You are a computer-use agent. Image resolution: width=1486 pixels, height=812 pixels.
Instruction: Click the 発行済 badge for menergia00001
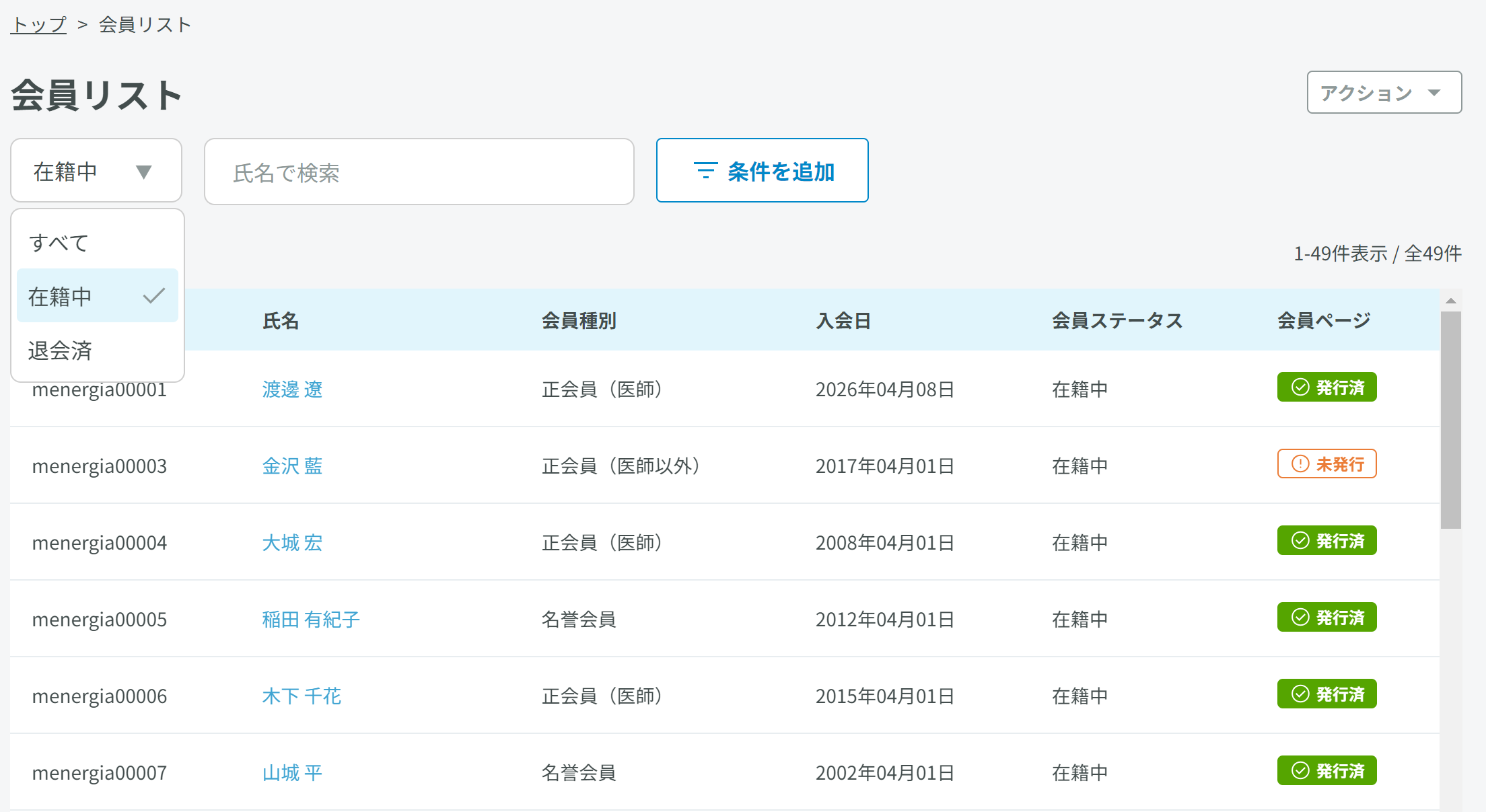click(x=1326, y=387)
